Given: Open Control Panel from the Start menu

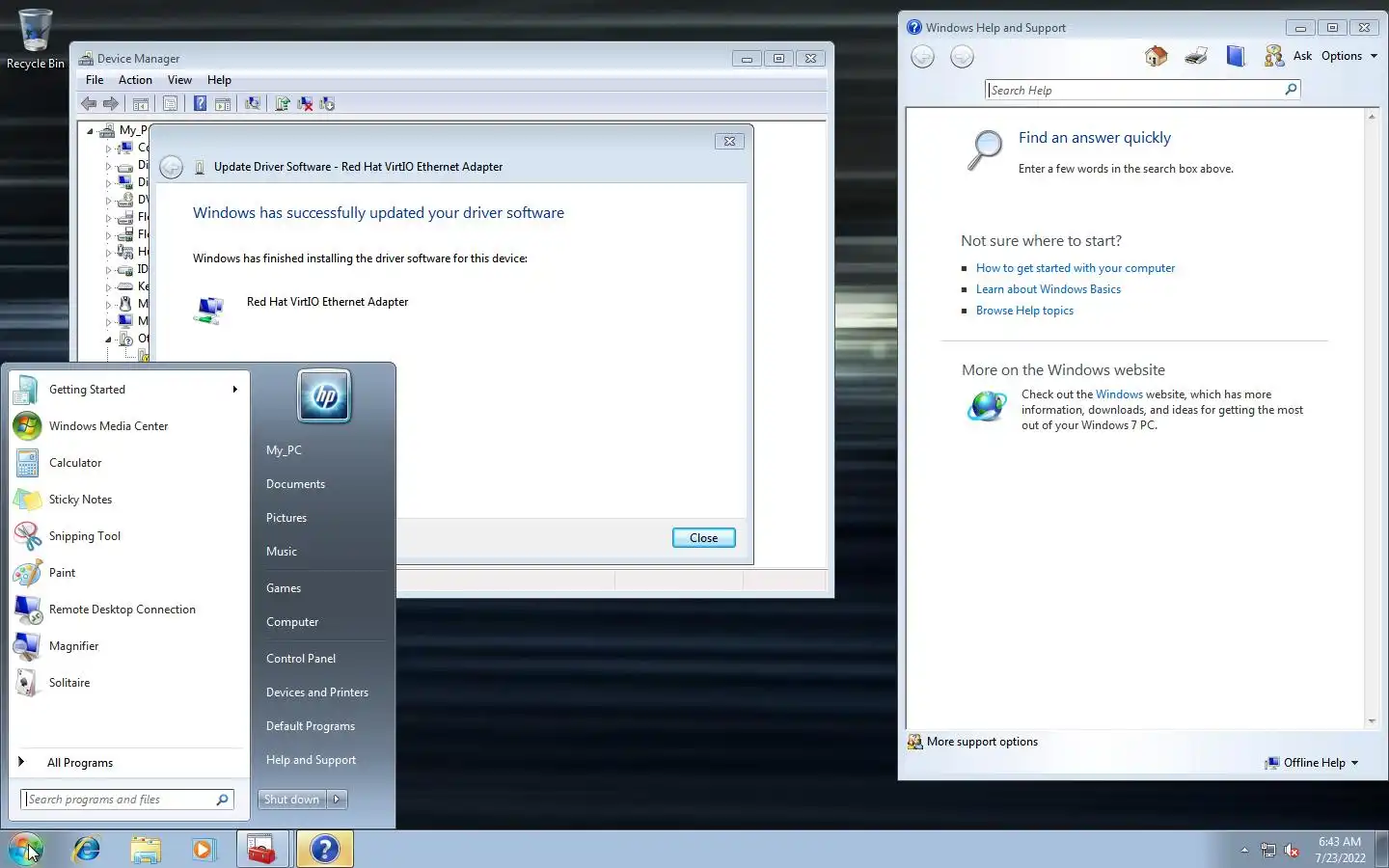Looking at the screenshot, I should (x=301, y=659).
